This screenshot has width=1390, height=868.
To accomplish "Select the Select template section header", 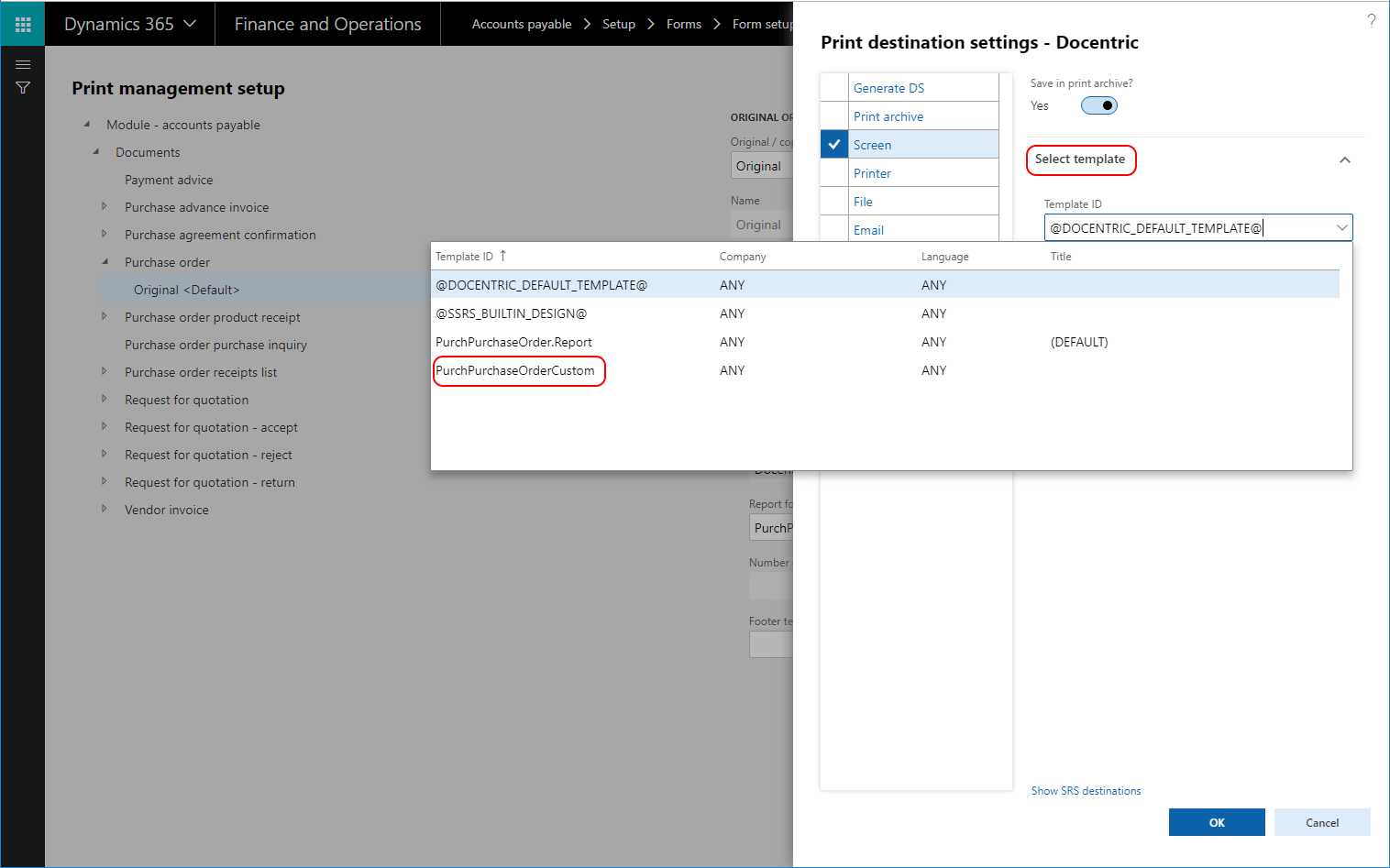I will tap(1080, 159).
